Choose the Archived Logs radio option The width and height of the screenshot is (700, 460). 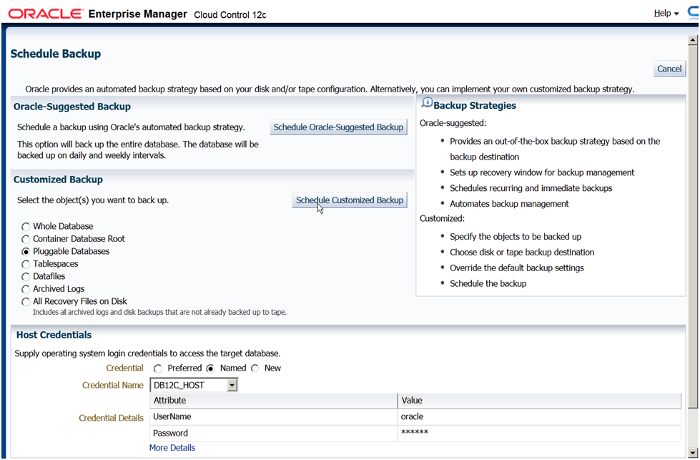tap(25, 289)
